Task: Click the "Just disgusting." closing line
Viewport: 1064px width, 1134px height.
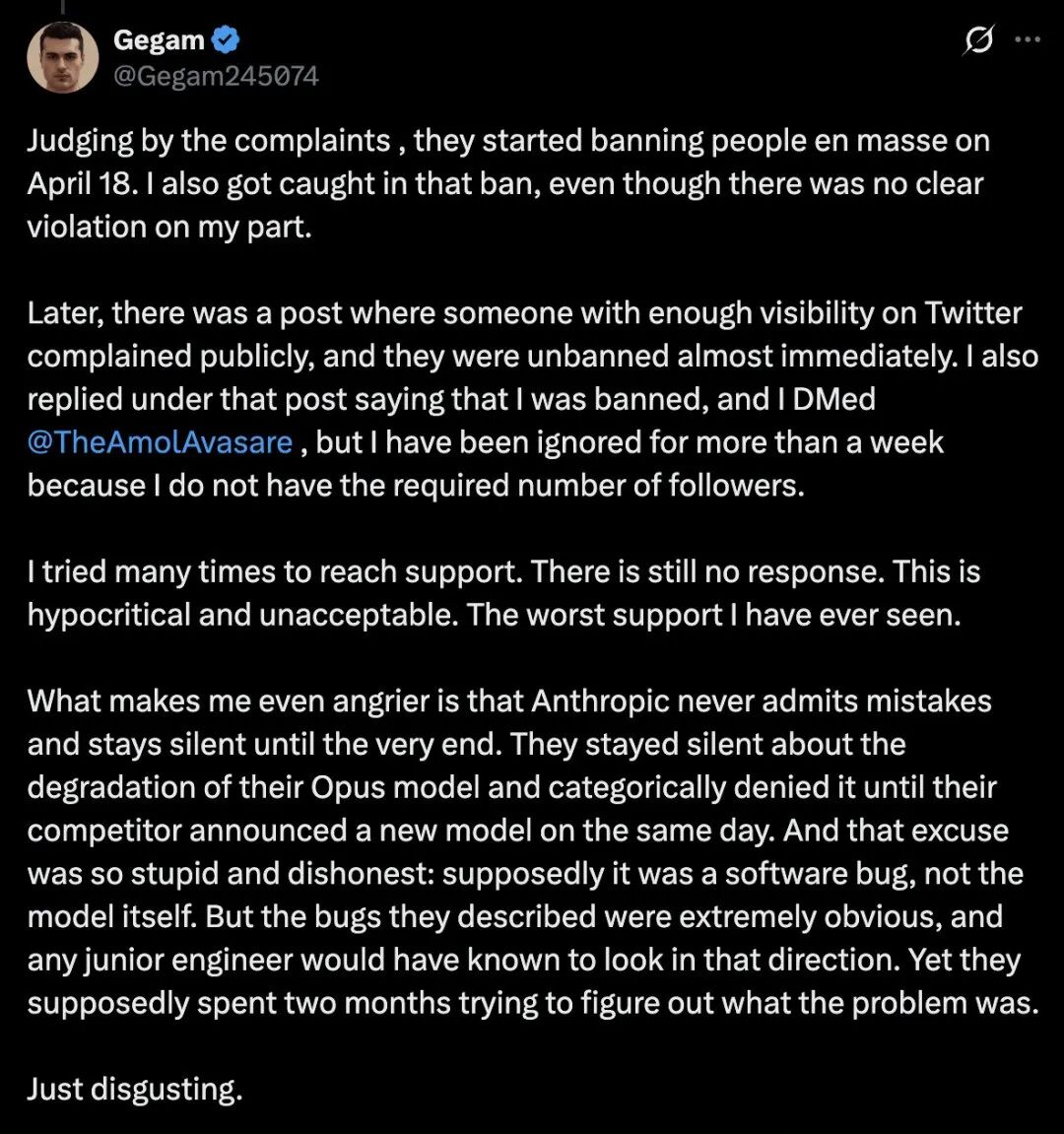Action: 134,1089
